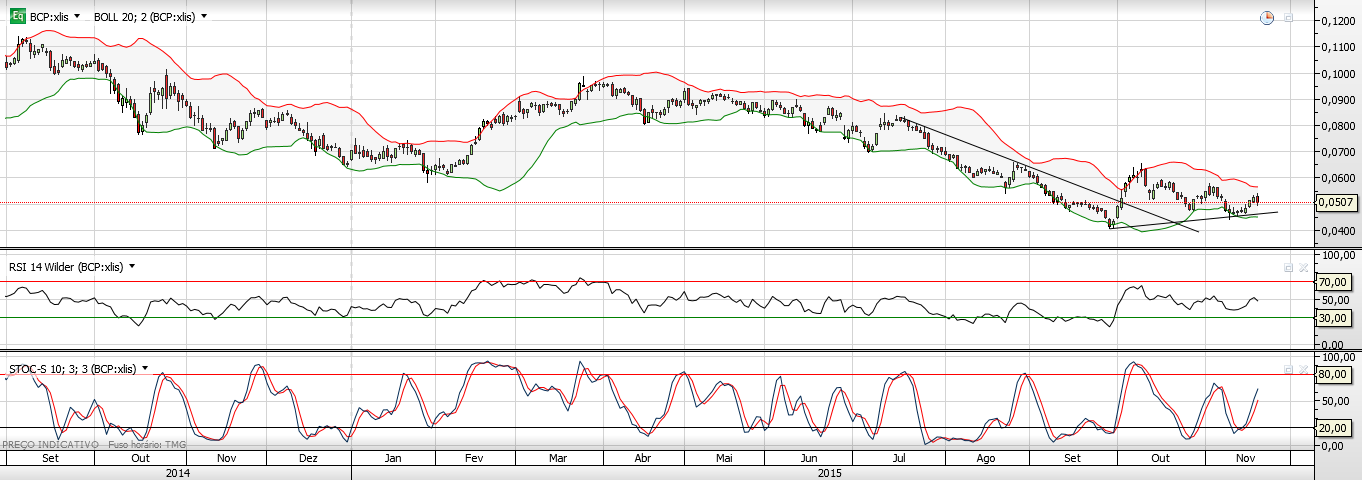Image resolution: width=1362 pixels, height=480 pixels.
Task: Click the 2014 year label on timeline
Action: [177, 472]
